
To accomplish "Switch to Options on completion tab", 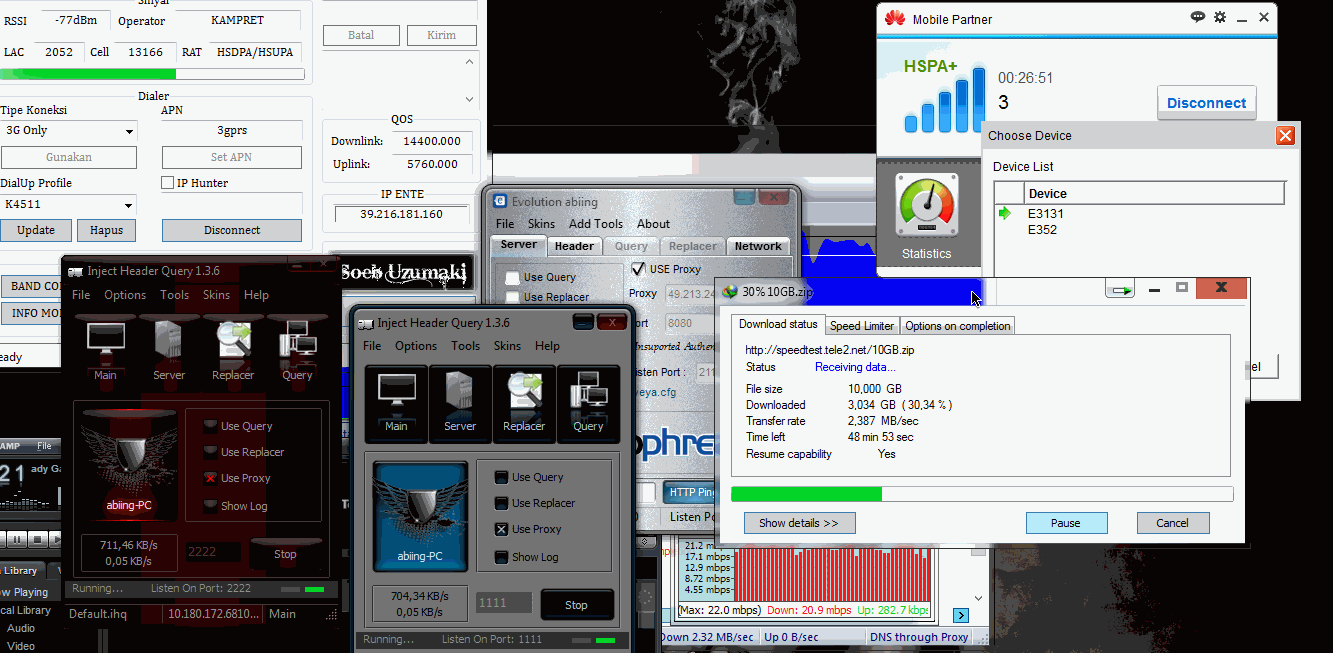I will (958, 326).
